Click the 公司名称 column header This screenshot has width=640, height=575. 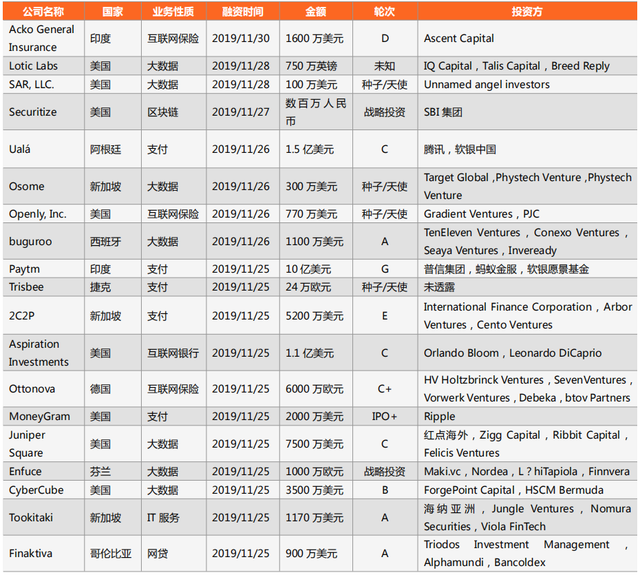(x=44, y=11)
